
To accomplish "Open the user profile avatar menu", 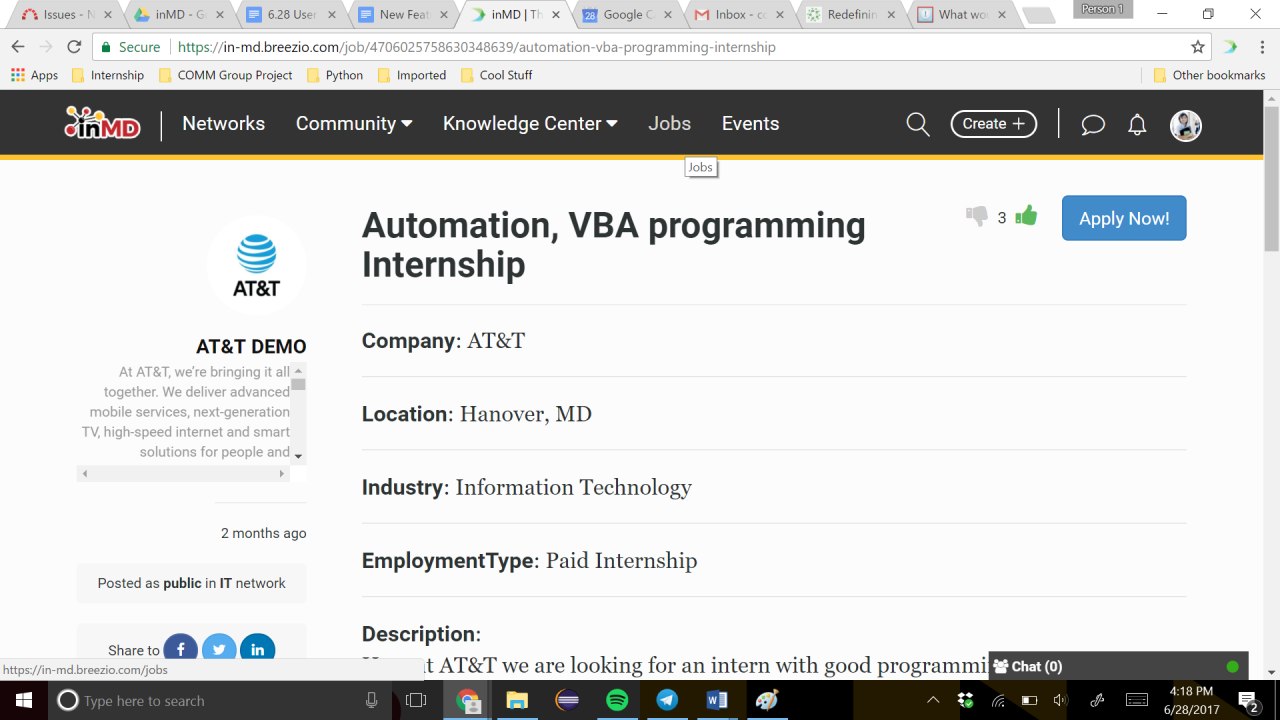I will [1186, 124].
